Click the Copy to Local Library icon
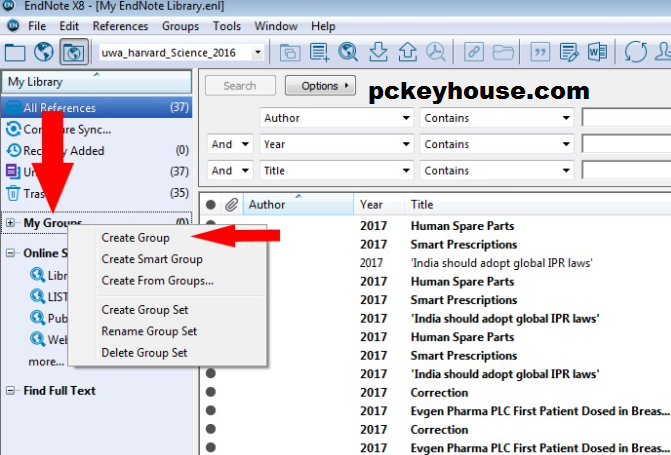 (x=290, y=53)
